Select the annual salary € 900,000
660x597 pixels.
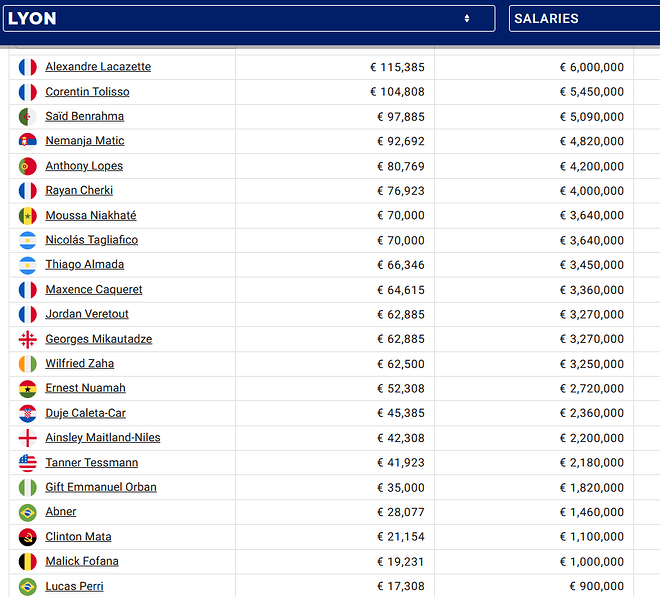596,586
